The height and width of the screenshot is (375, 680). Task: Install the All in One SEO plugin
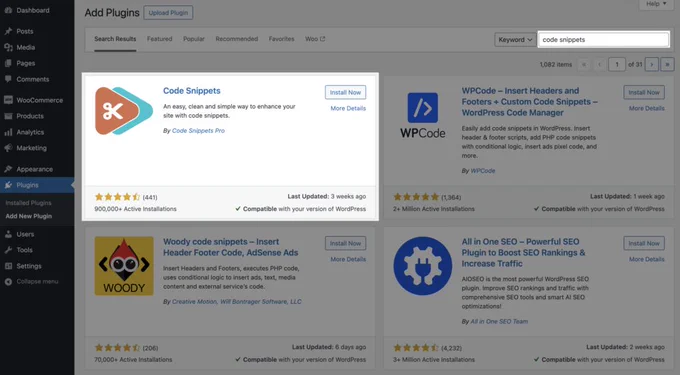click(x=644, y=243)
